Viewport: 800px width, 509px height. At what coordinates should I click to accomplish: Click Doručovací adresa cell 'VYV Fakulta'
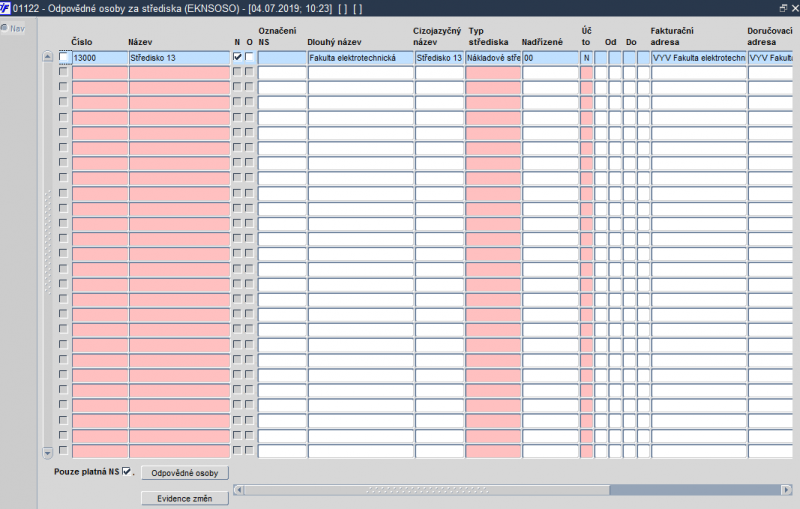click(x=770, y=58)
